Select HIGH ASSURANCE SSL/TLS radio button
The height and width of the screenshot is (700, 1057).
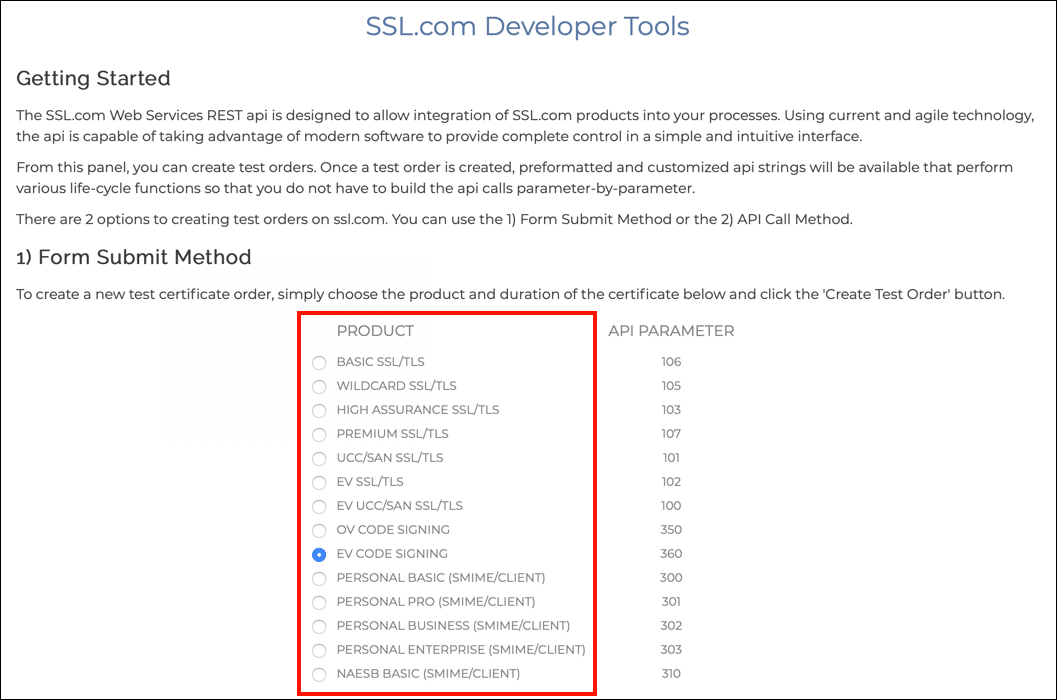pyautogui.click(x=319, y=410)
